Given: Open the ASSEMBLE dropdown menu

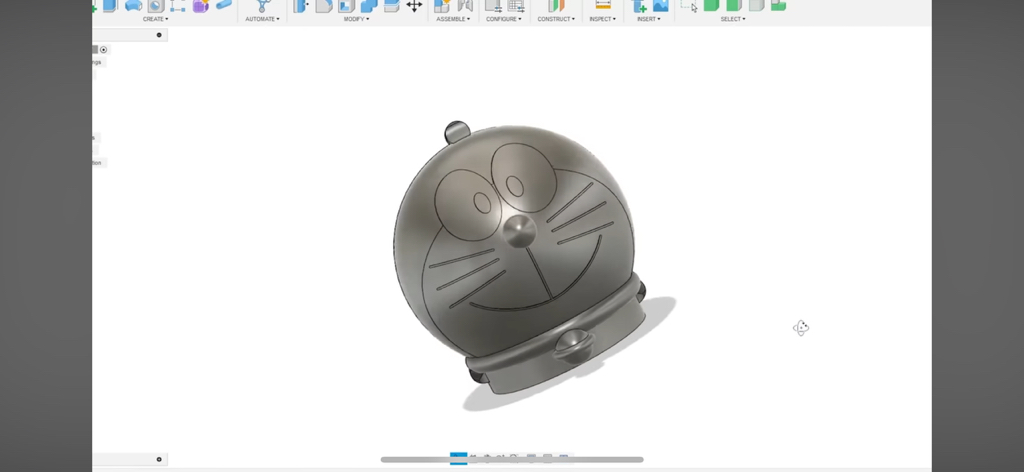Looking at the screenshot, I should (453, 19).
